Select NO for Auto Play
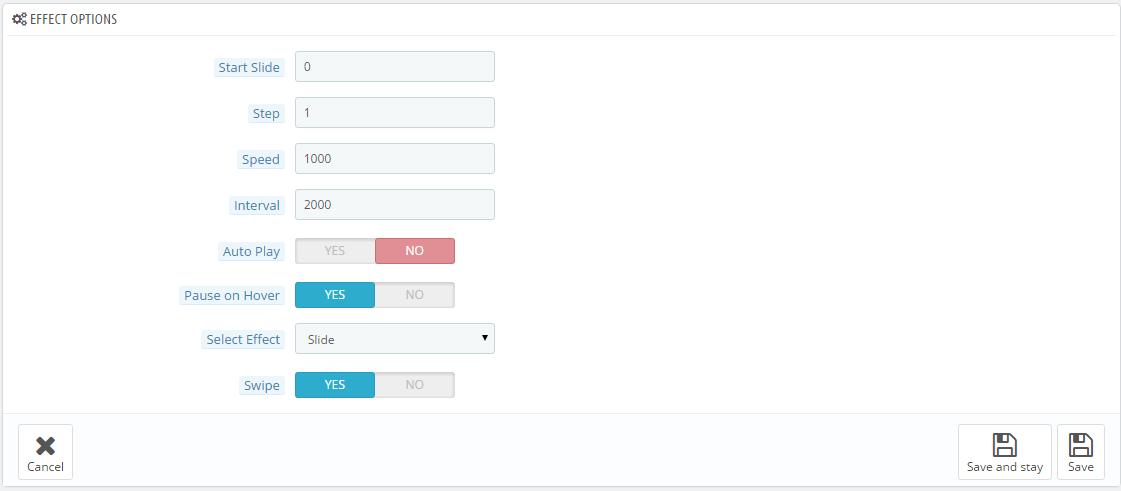The width and height of the screenshot is (1121, 491). coord(415,251)
